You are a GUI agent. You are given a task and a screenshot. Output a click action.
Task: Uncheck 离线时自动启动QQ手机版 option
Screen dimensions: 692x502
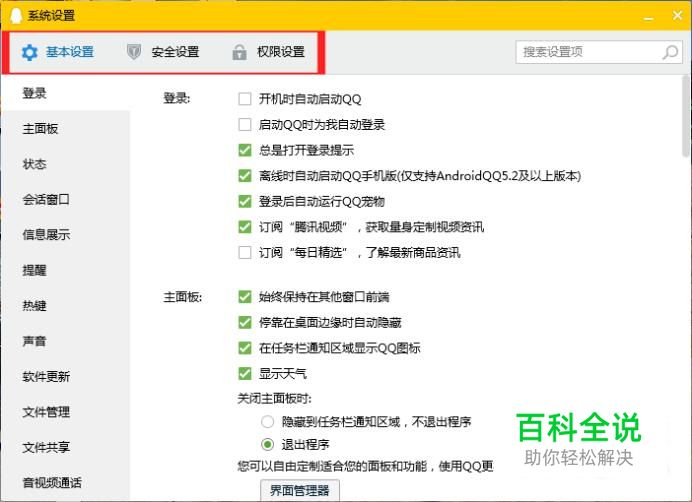[244, 176]
